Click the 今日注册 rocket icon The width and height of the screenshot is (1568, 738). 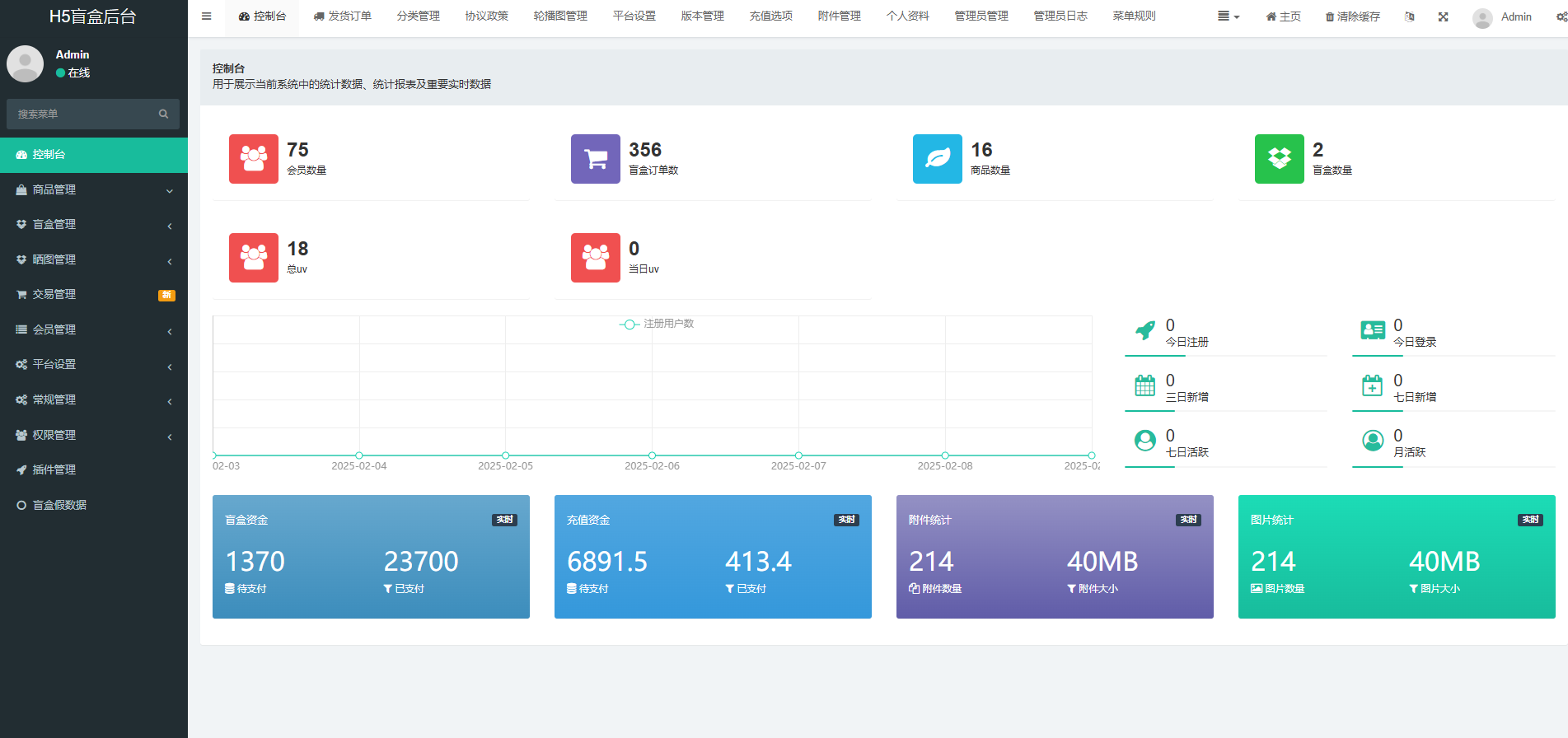[x=1144, y=331]
